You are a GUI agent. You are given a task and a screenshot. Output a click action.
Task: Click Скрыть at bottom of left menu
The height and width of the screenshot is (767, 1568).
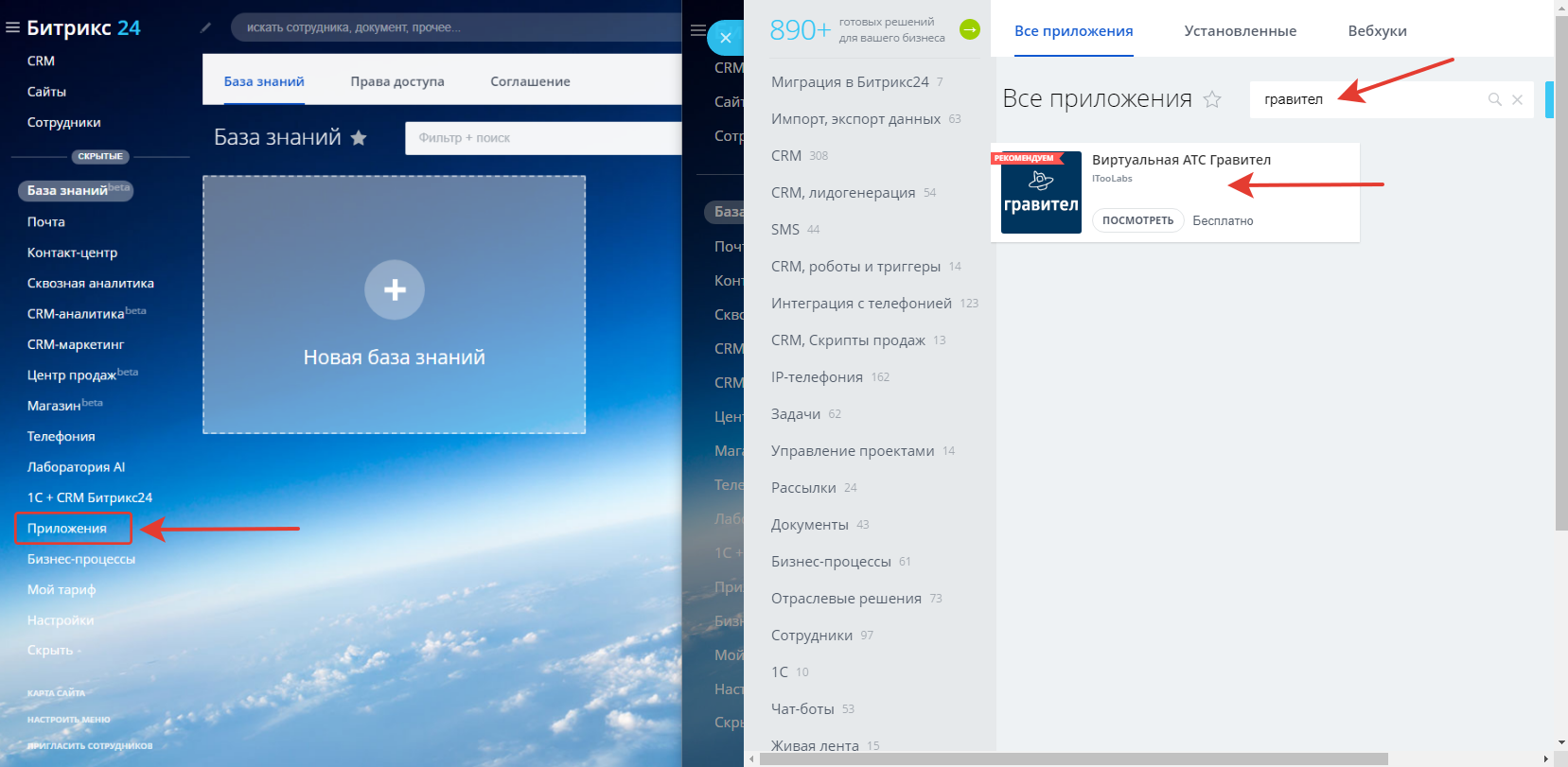coord(54,651)
